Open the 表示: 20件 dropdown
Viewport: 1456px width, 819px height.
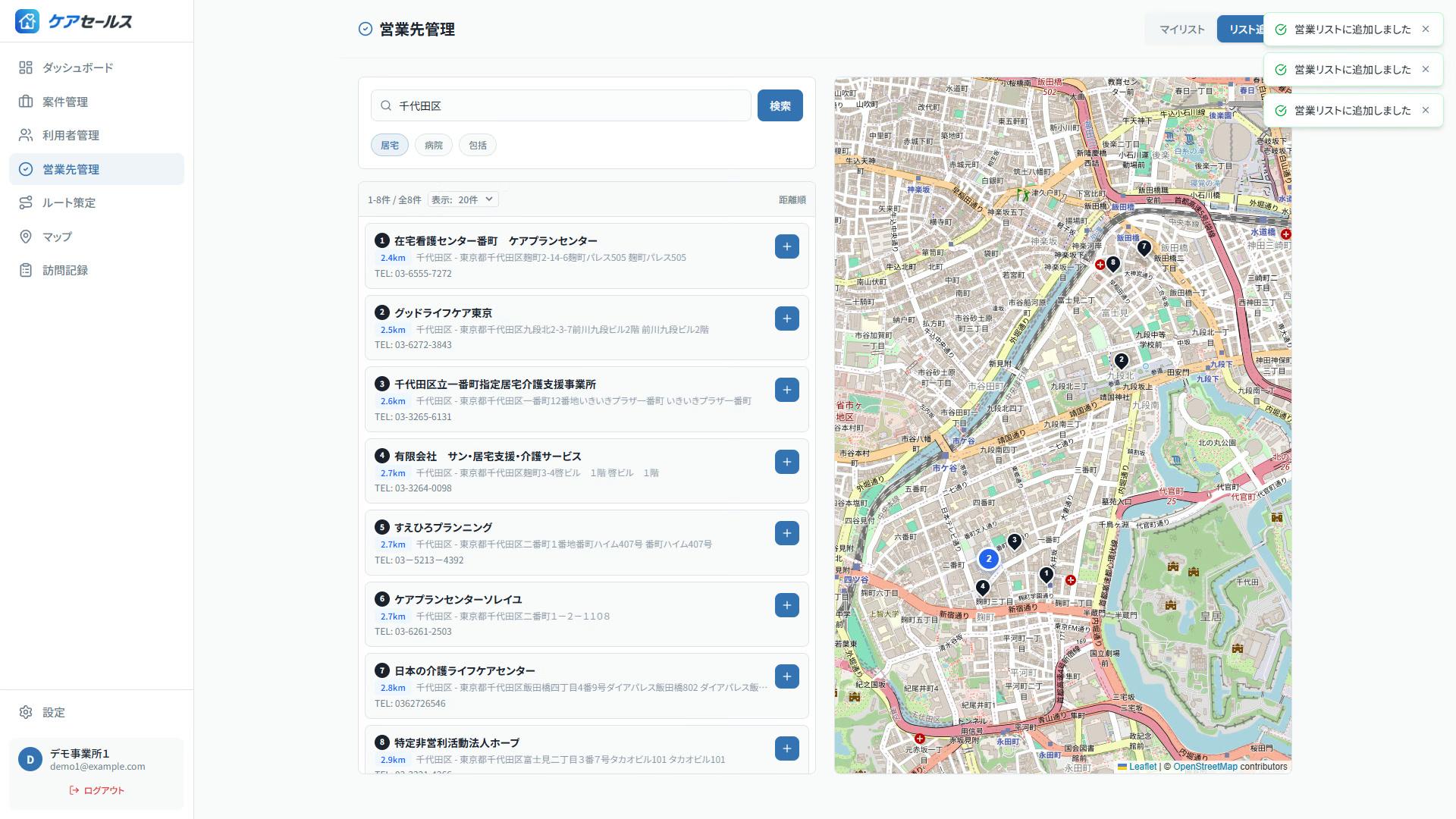coord(463,199)
